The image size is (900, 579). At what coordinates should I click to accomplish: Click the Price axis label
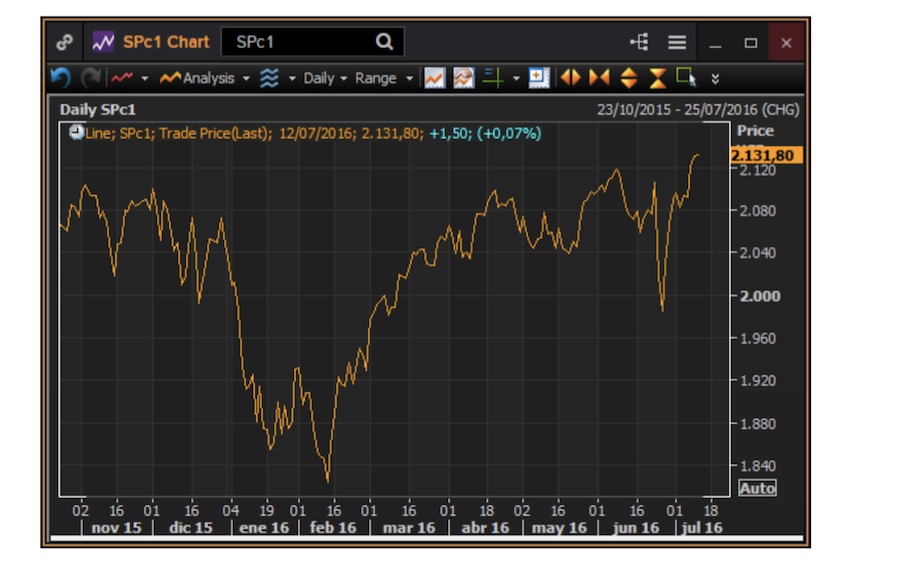click(755, 131)
